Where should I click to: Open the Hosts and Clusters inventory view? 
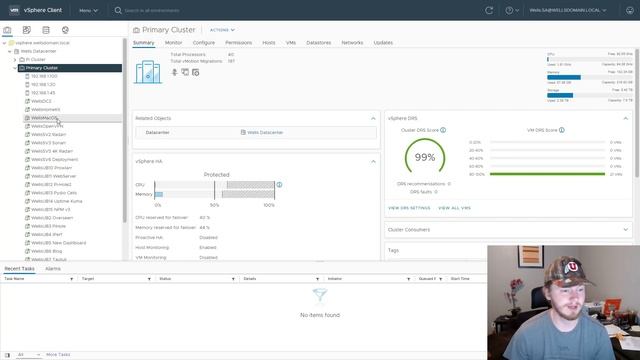click(x=7, y=30)
